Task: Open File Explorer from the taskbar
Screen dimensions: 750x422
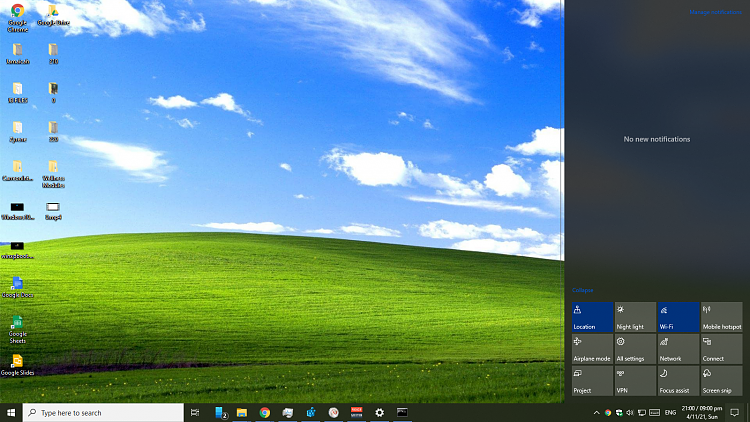Action: pyautogui.click(x=242, y=412)
